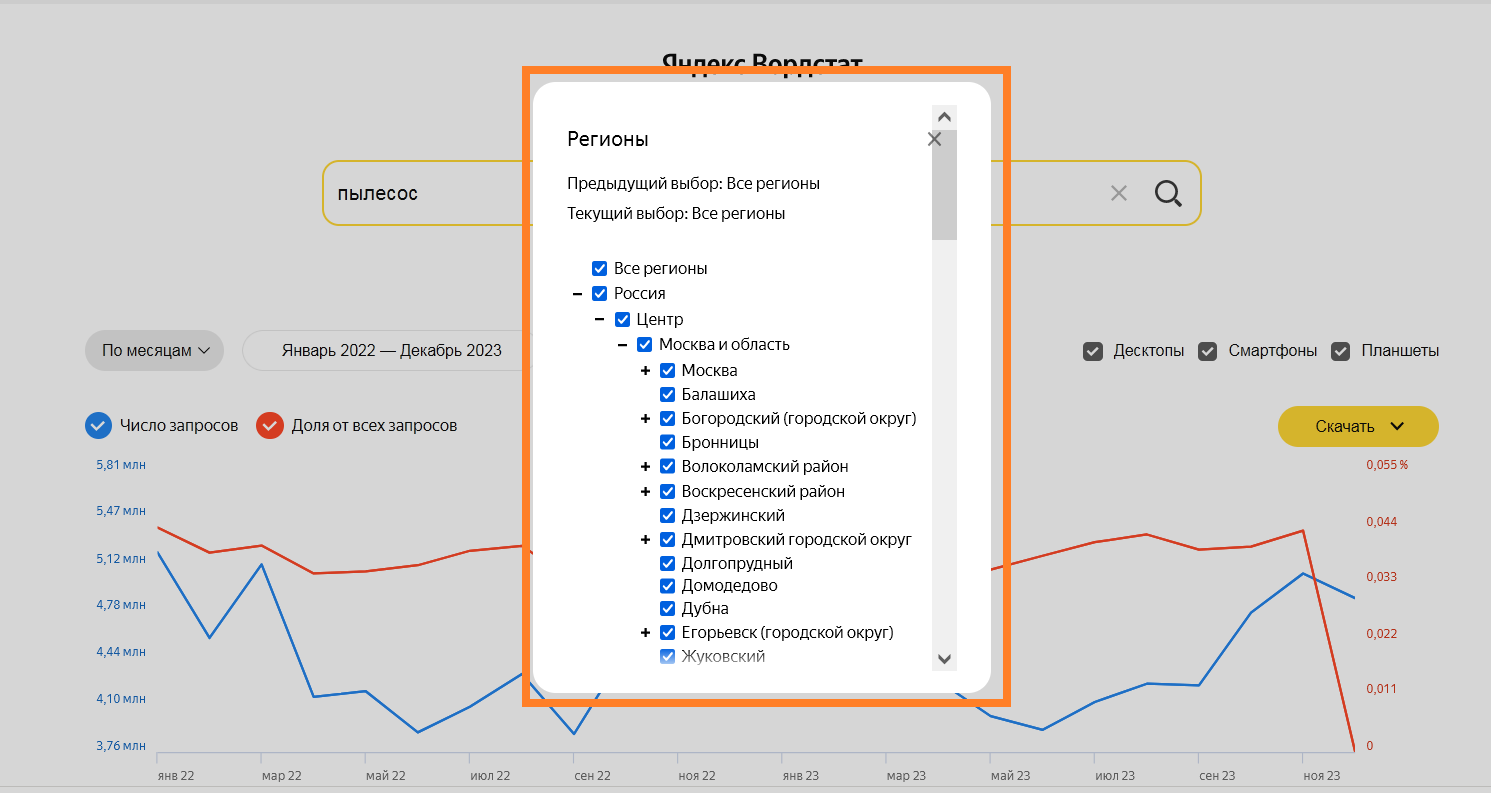Uncheck Богородский (городской округ) checkbox
The width and height of the screenshot is (1491, 793).
pyautogui.click(x=668, y=419)
